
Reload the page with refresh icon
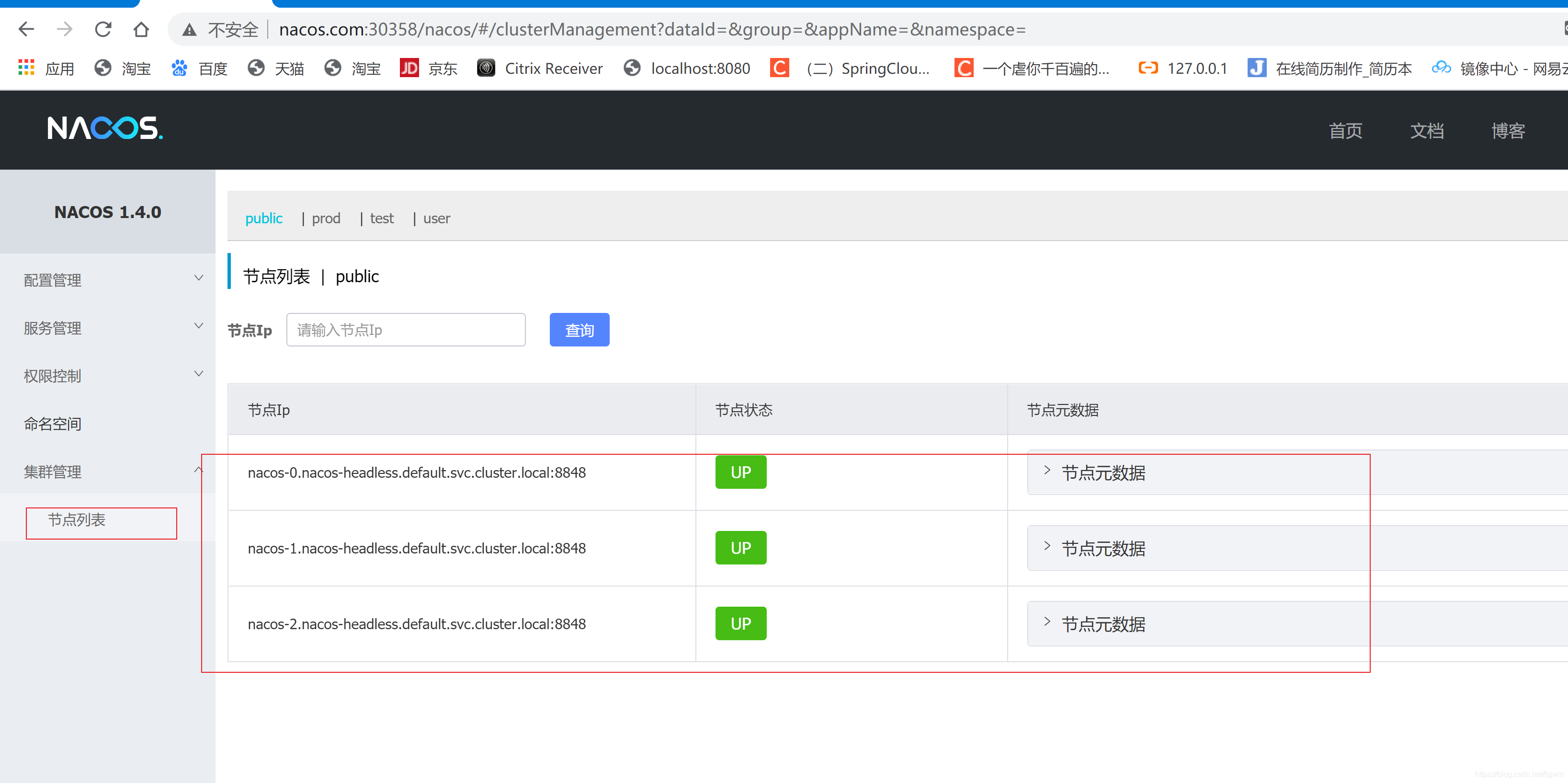tap(103, 29)
